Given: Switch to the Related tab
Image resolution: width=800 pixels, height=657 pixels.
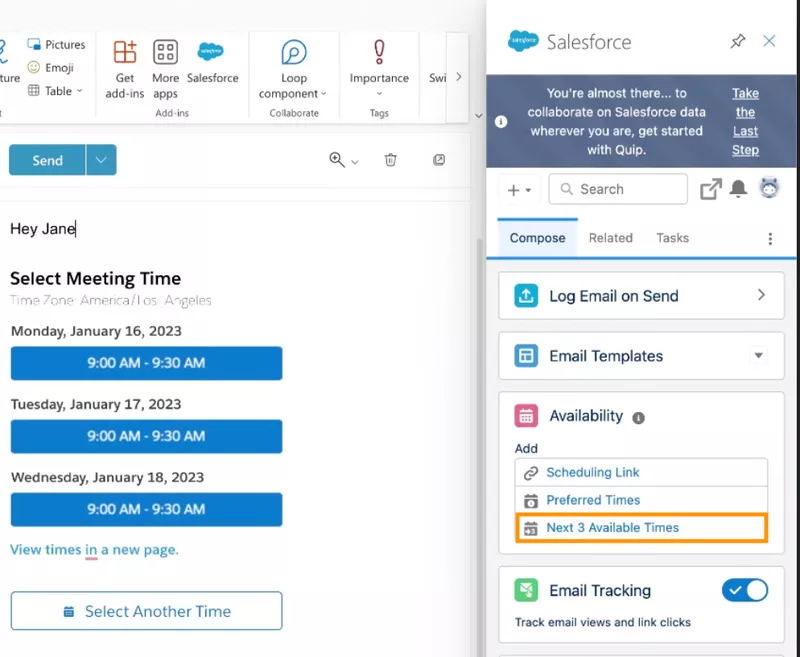Looking at the screenshot, I should pos(610,238).
